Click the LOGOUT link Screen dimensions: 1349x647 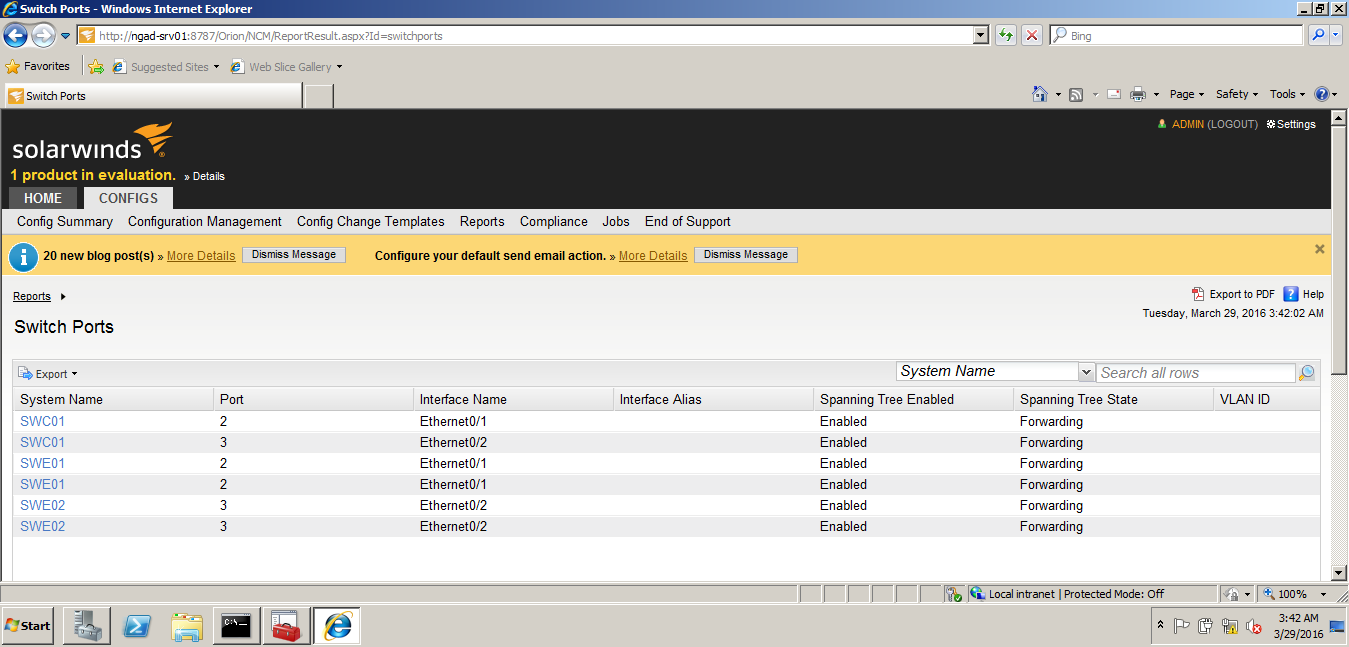1231,124
